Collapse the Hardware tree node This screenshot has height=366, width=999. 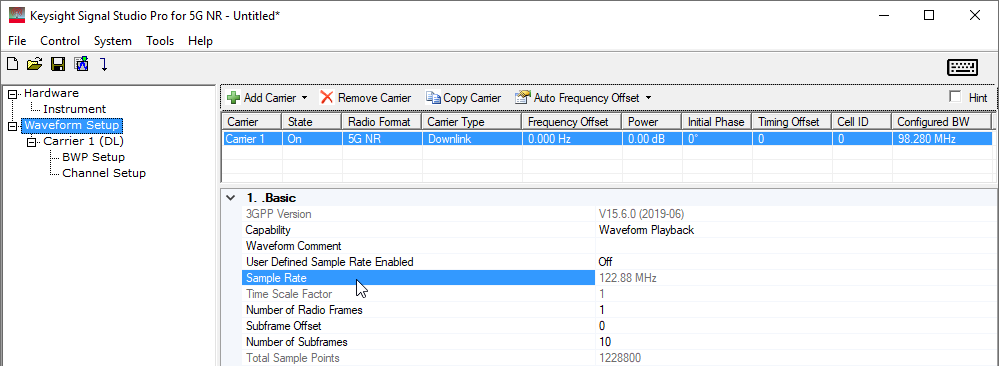13,94
